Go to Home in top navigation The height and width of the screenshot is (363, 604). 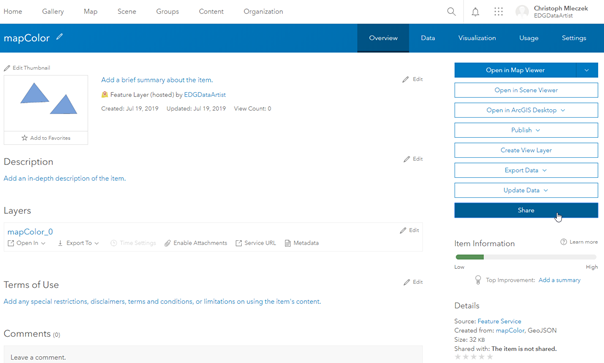coord(13,12)
